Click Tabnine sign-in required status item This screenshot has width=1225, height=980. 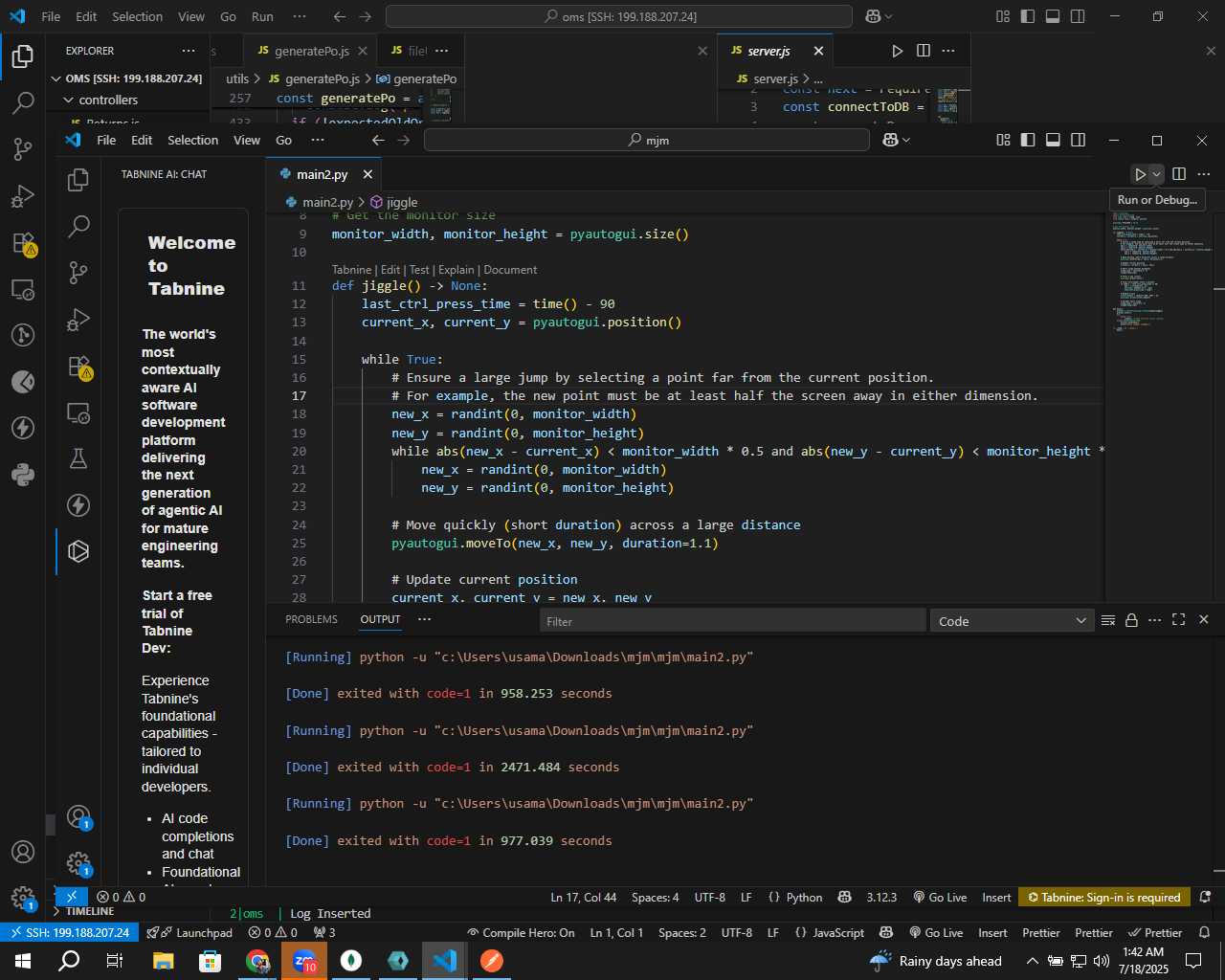(x=1103, y=897)
